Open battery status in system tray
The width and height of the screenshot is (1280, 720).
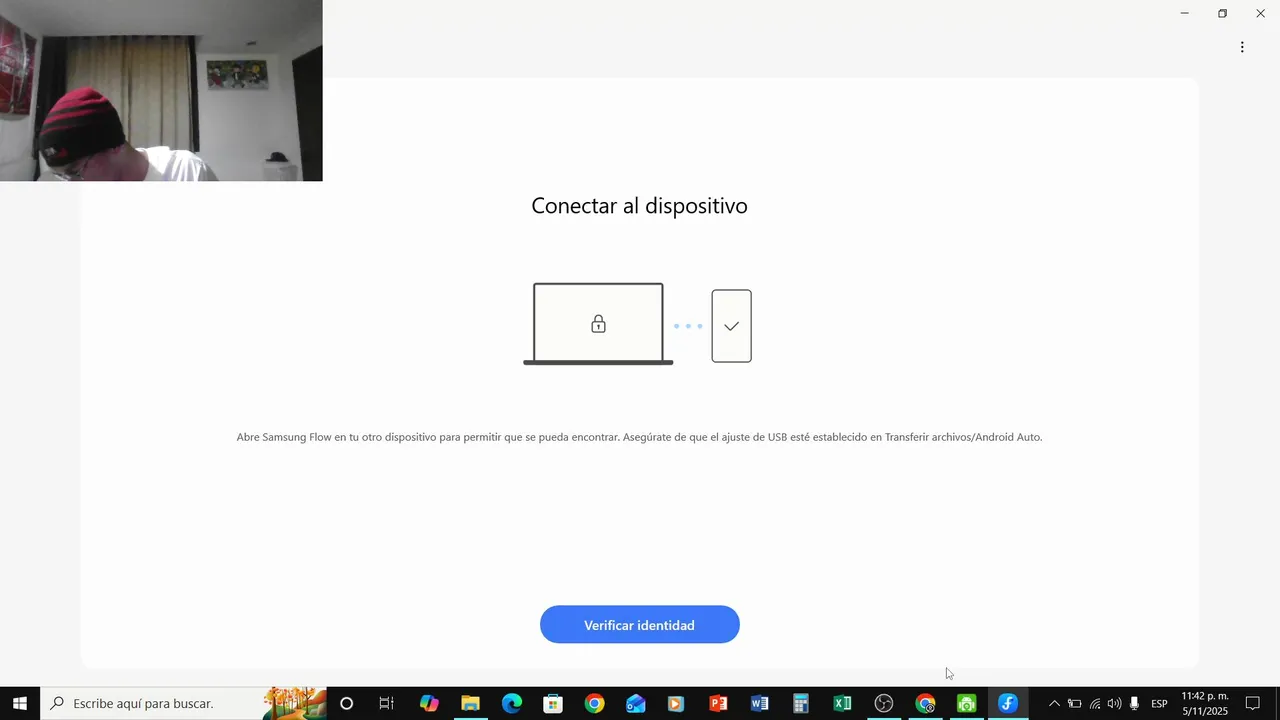point(1074,704)
